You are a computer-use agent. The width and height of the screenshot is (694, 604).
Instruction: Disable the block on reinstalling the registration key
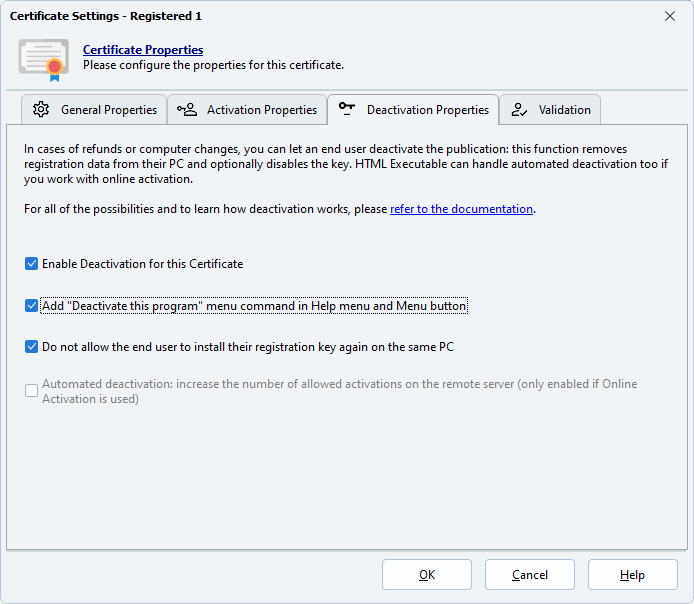(x=32, y=347)
